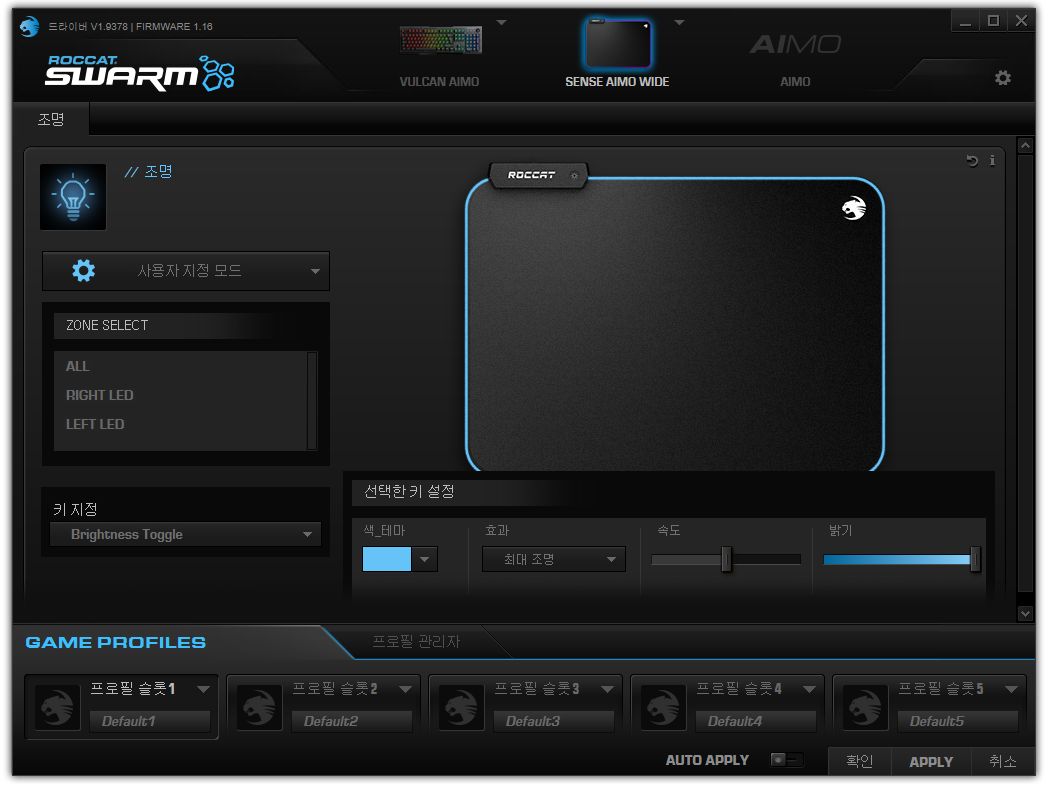Close the Swarm window

pos(1021,21)
